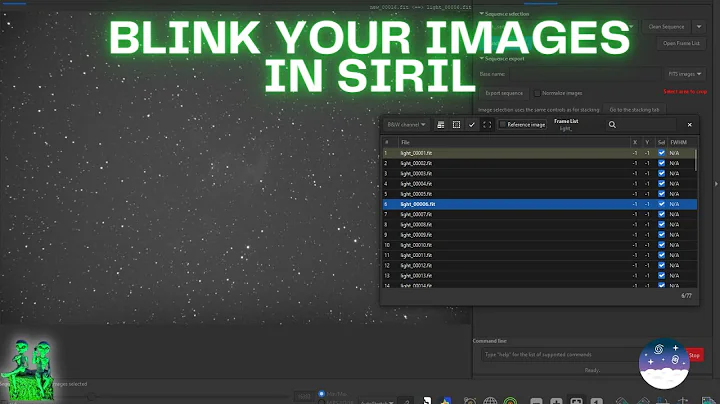Click the zoom in plus icon in bottom toolbar
Screen dimensions: 720x404
point(556,401)
